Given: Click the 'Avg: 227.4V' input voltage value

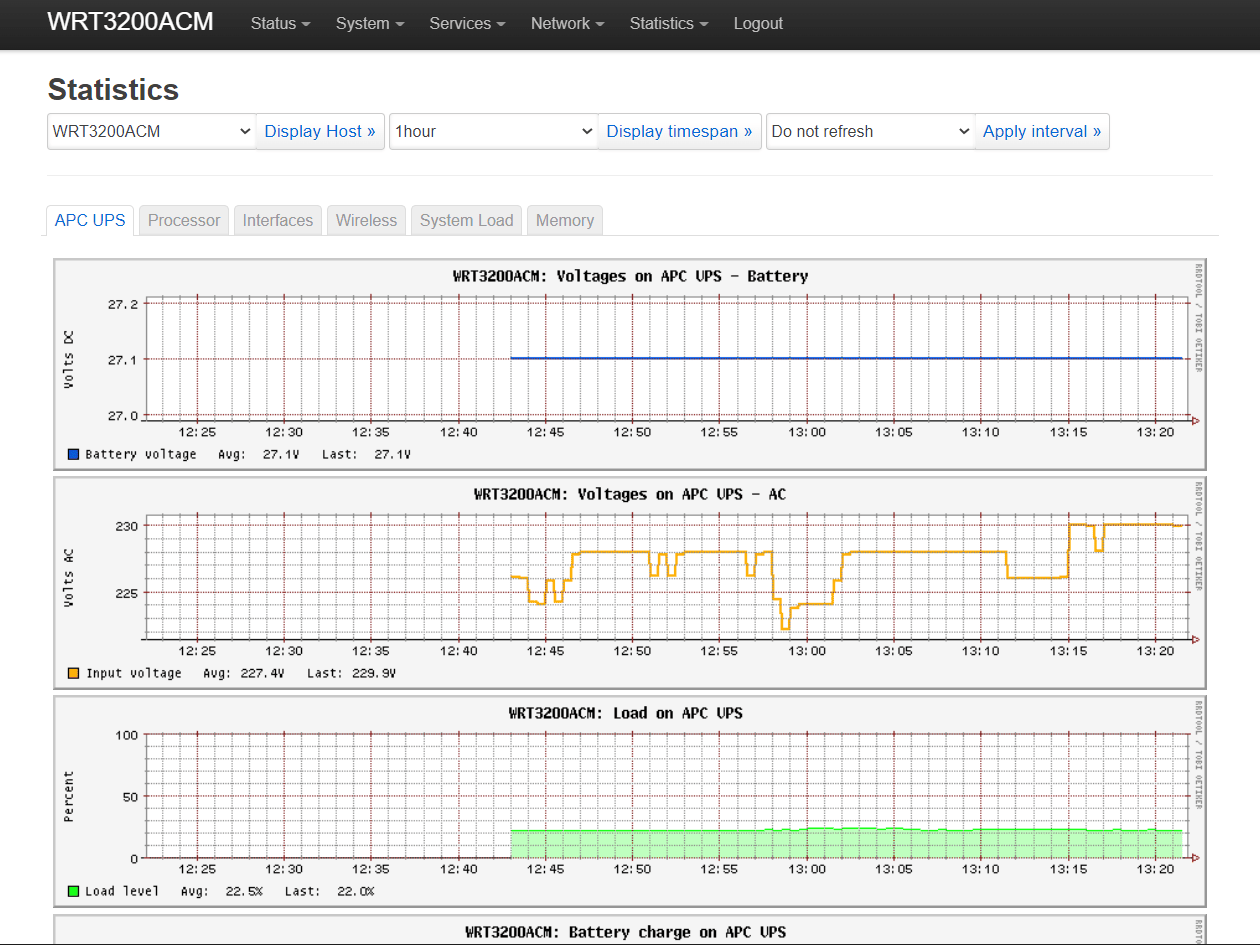Looking at the screenshot, I should [x=244, y=673].
